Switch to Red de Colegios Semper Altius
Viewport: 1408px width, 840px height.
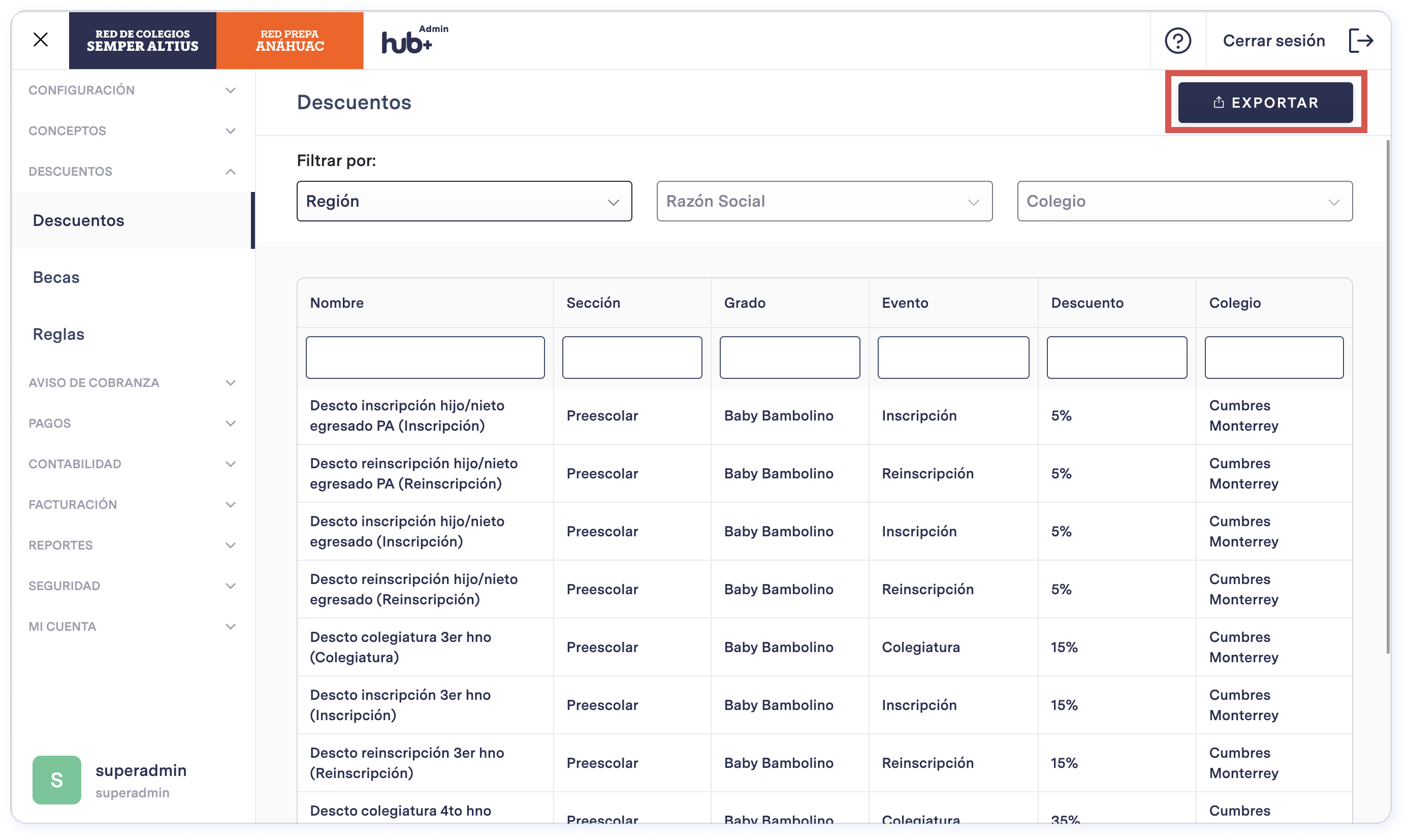(x=142, y=41)
